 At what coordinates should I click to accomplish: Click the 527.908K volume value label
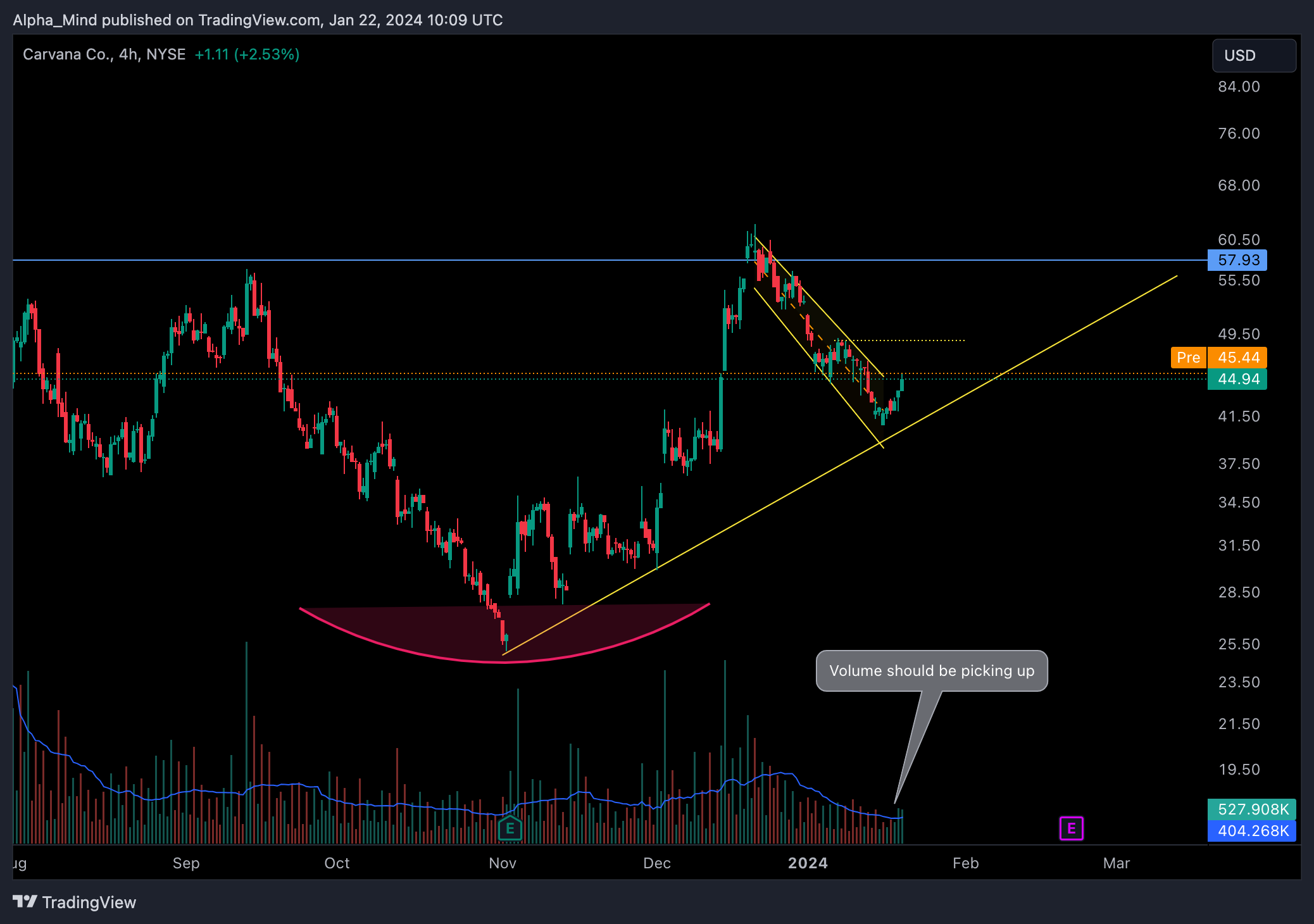point(1252,809)
